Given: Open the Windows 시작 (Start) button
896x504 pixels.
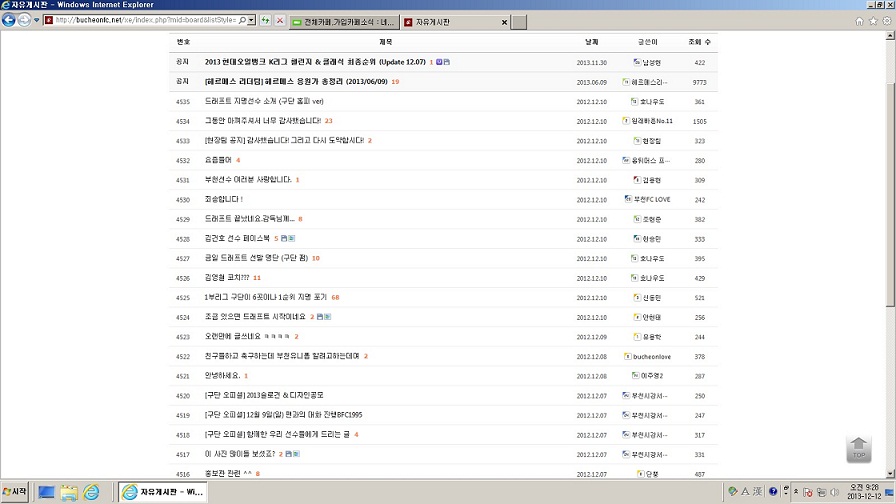Looking at the screenshot, I should (15, 492).
